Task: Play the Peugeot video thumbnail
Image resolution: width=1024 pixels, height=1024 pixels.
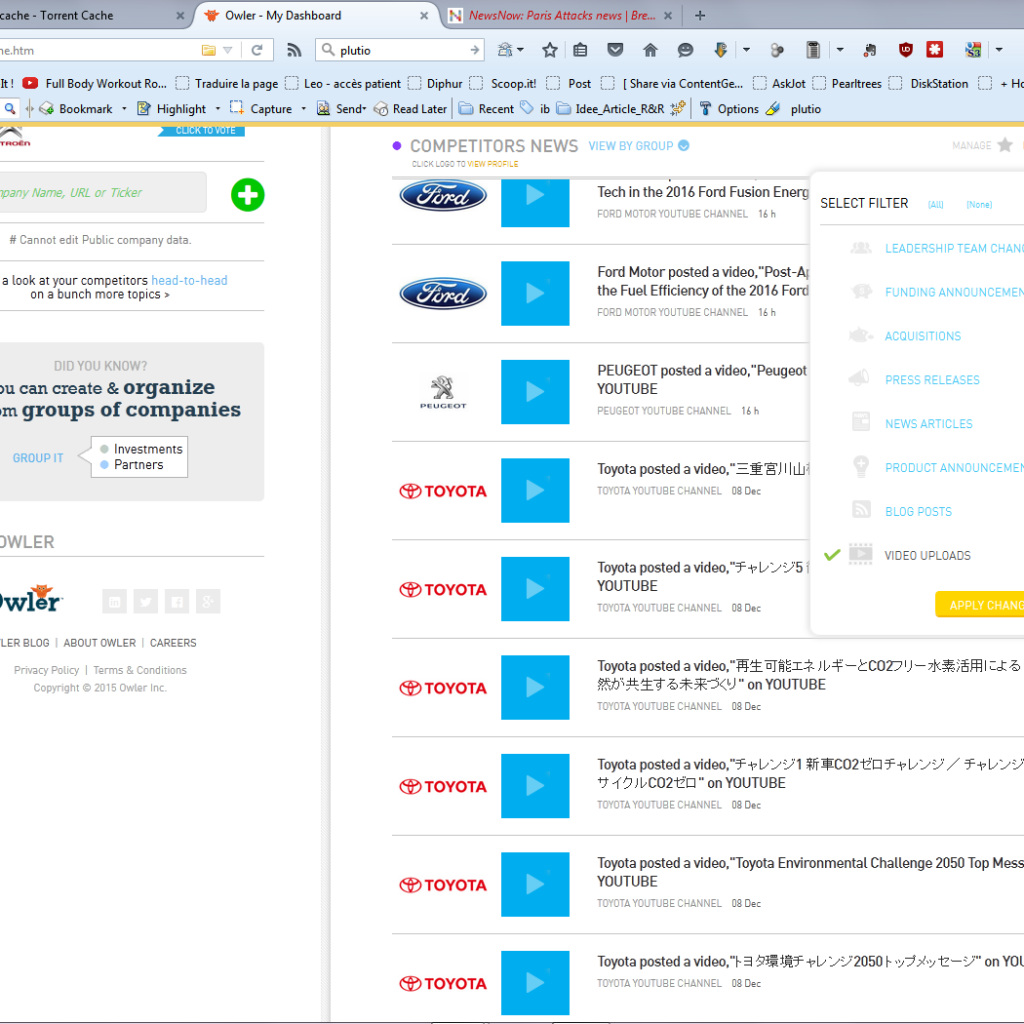Action: [x=535, y=392]
